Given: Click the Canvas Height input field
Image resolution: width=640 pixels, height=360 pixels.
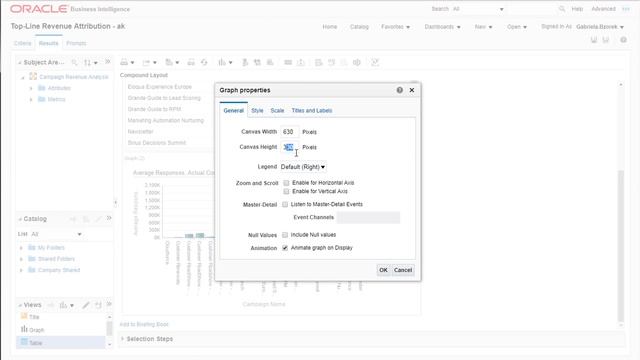Looking at the screenshot, I should (x=289, y=147).
